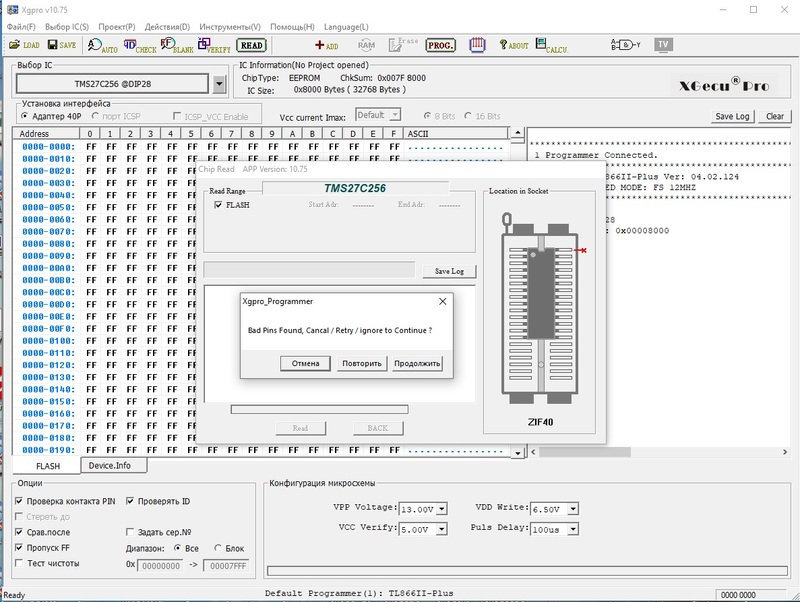Click the PROG. toolbar button
Image resolution: width=800 pixels, height=602 pixels.
(x=440, y=45)
